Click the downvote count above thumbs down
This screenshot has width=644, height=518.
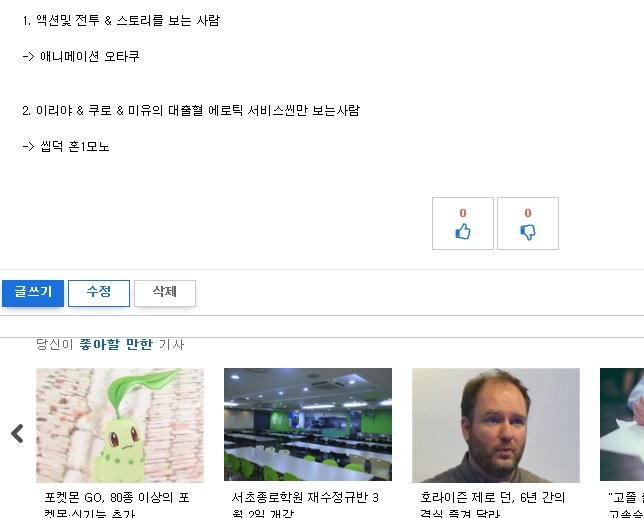528,213
